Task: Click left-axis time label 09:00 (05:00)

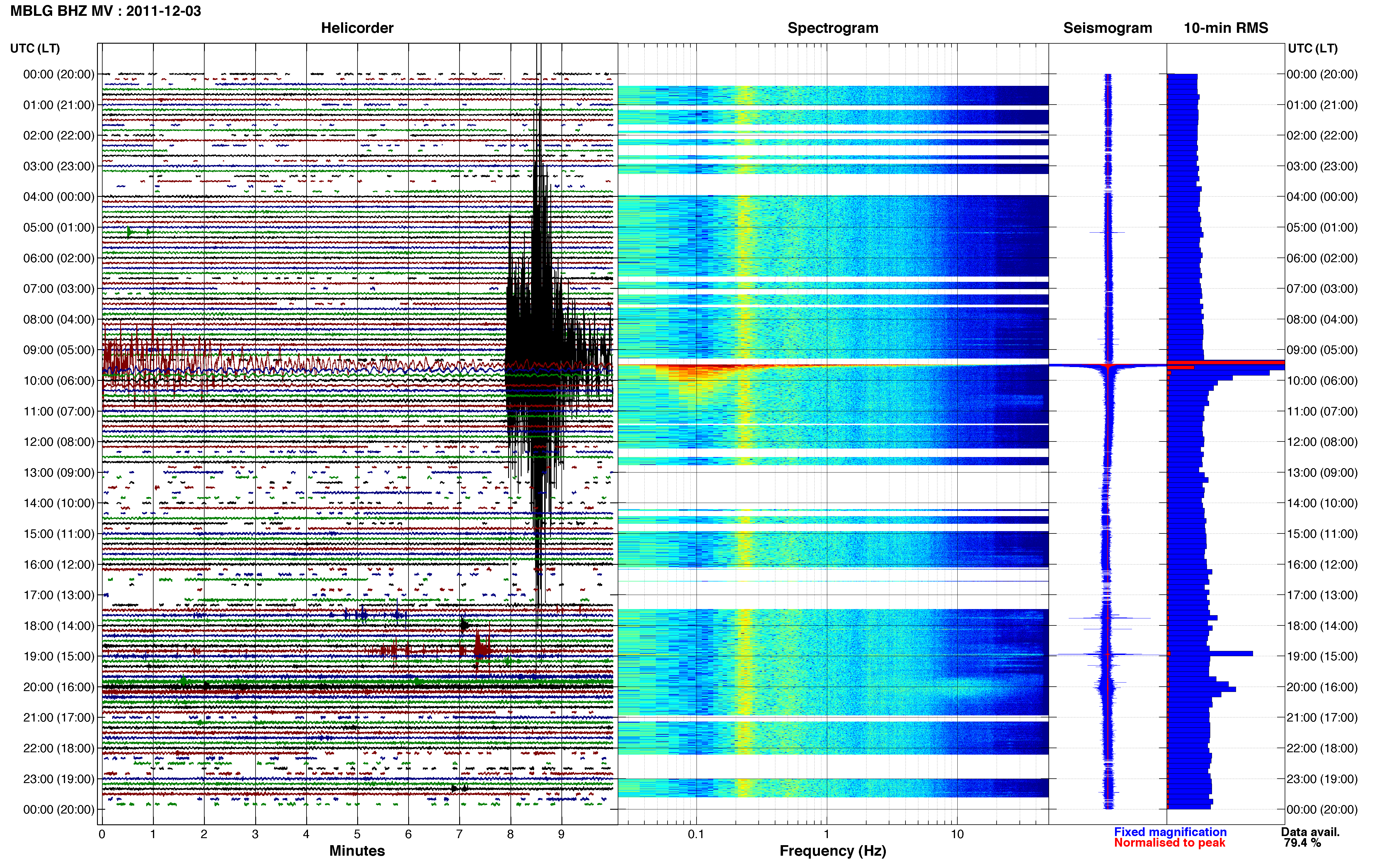Action: coord(59,349)
